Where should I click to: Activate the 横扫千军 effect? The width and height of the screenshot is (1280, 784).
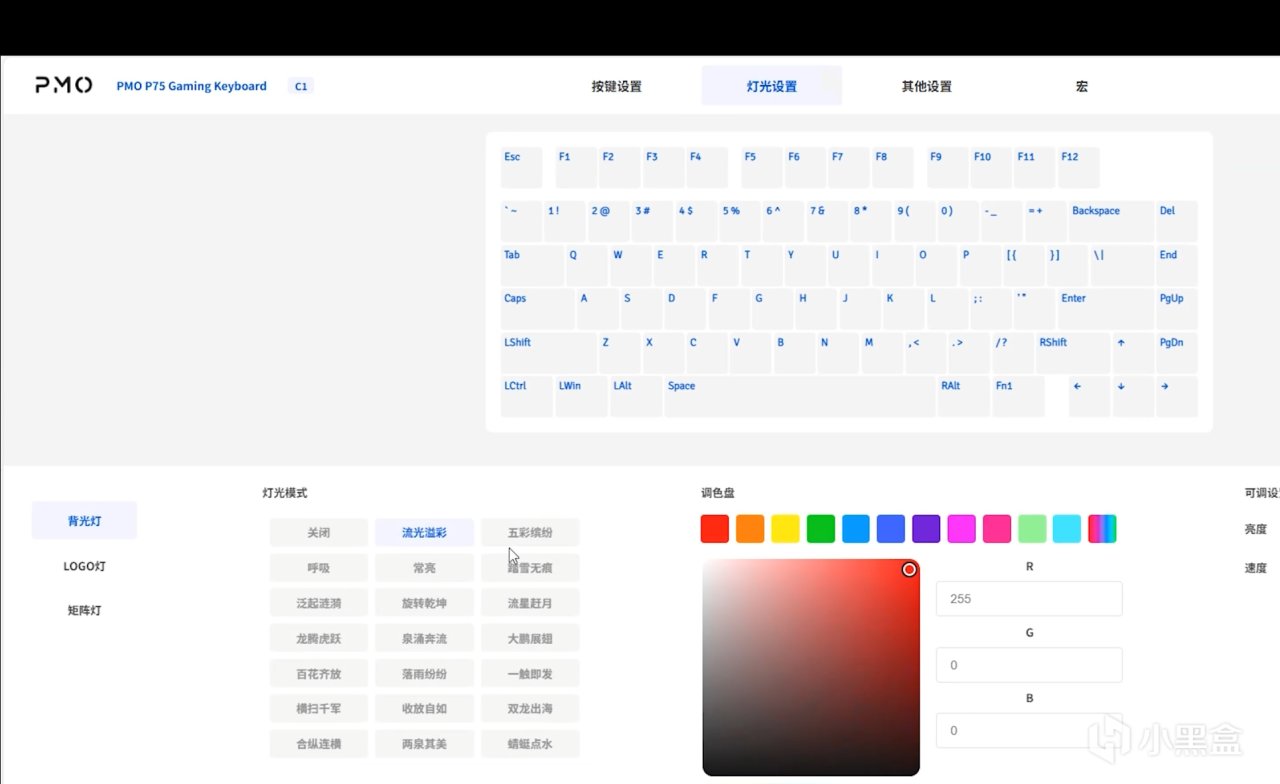tap(319, 708)
